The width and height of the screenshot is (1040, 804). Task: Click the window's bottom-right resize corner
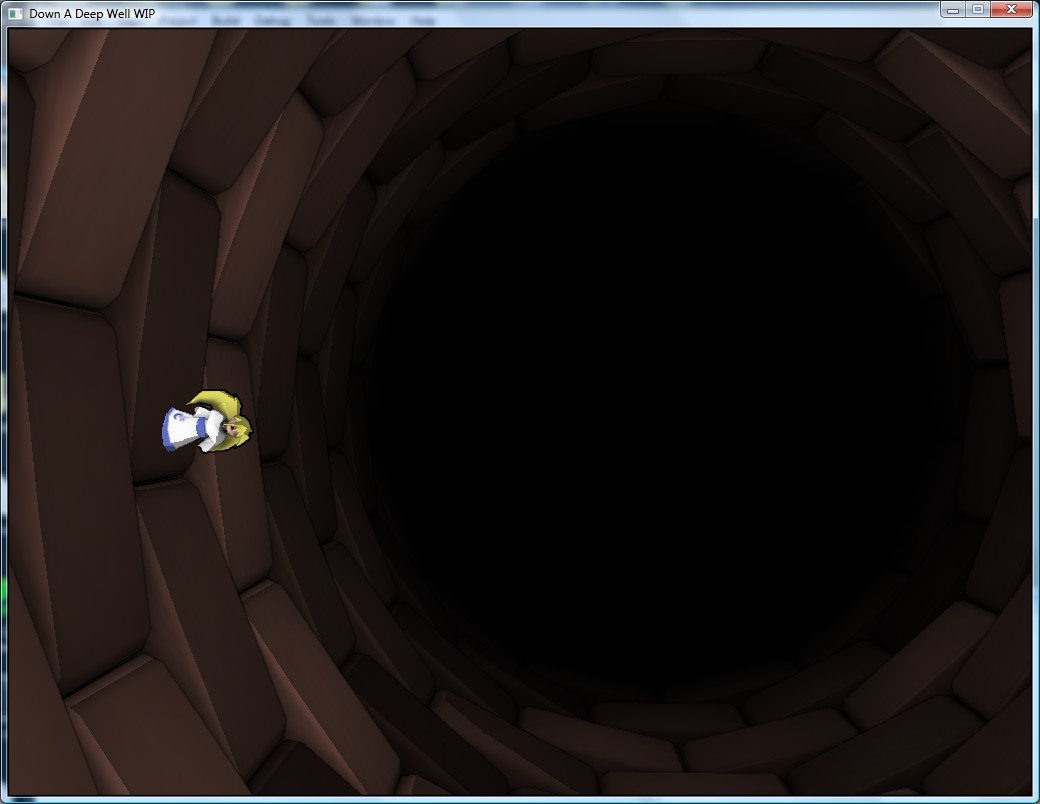pos(1035,799)
